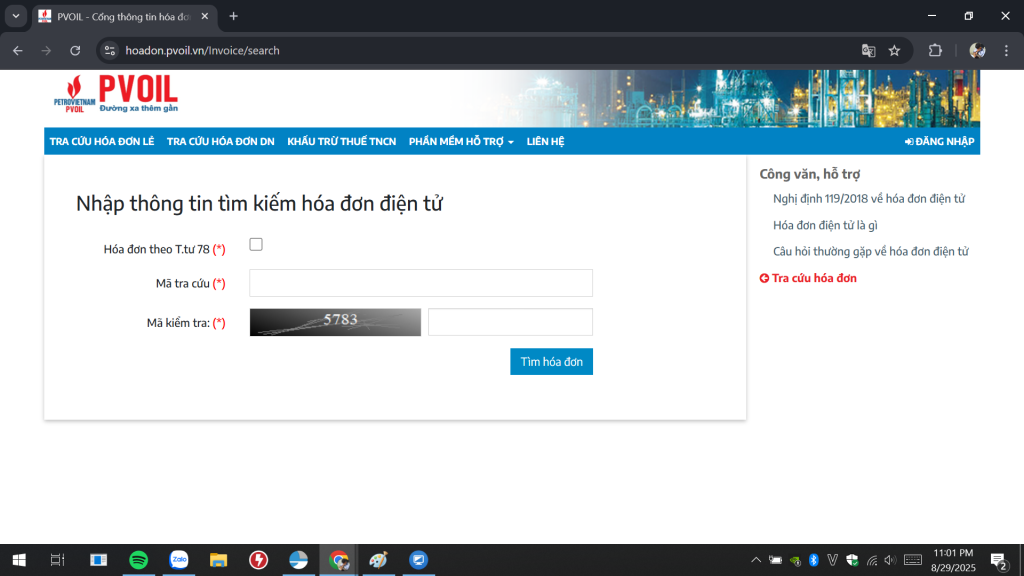Open Spotify from the taskbar
Image resolution: width=1024 pixels, height=576 pixels.
138,560
